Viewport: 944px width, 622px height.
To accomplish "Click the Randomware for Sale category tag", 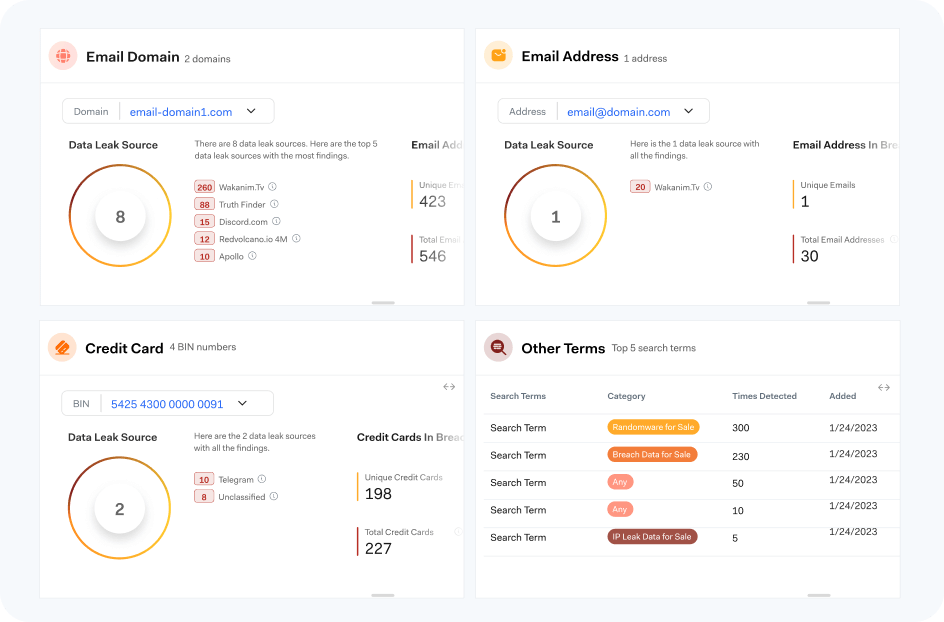I will tap(653, 427).
